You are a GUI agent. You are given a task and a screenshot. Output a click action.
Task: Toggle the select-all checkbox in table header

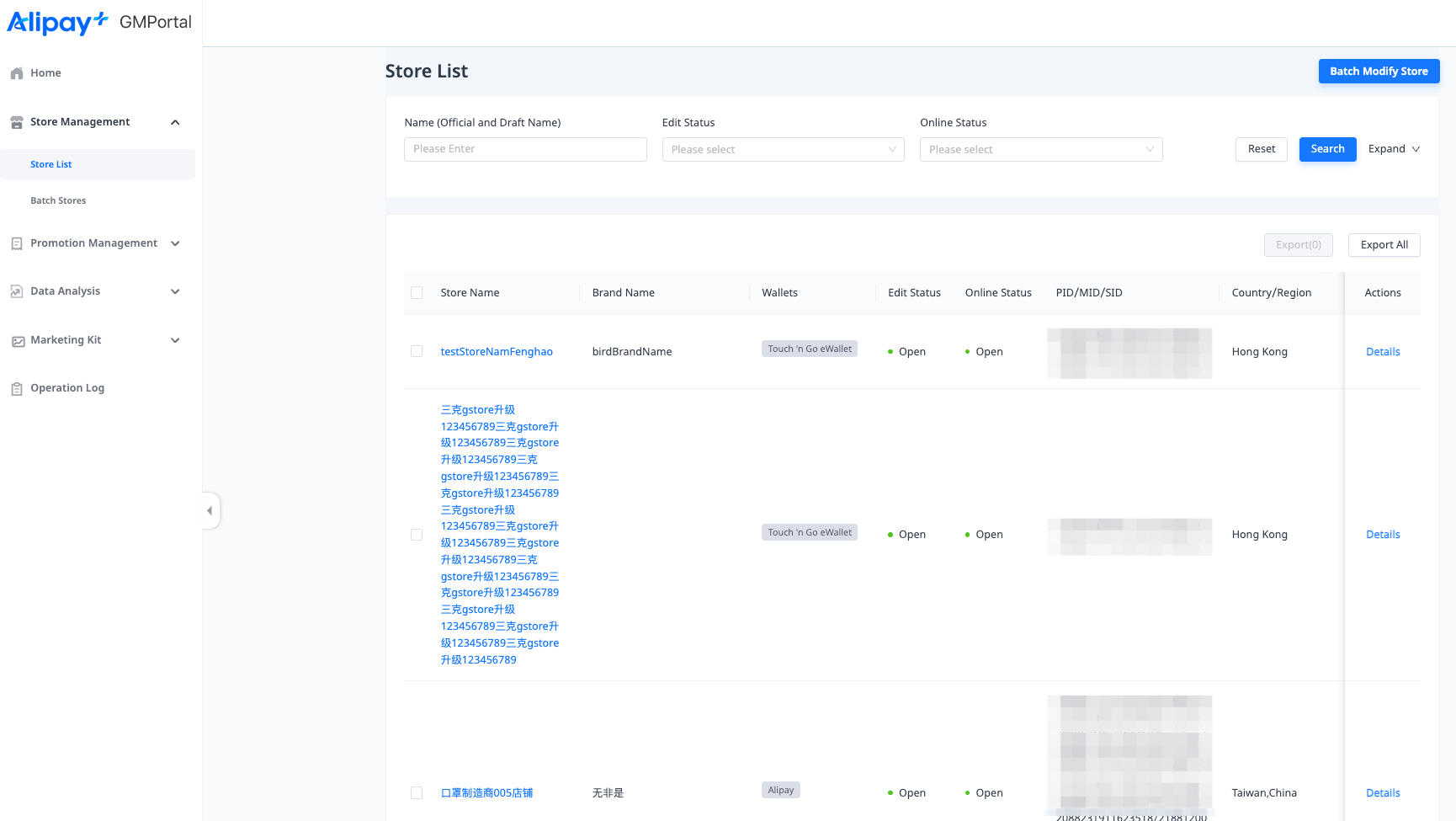(x=417, y=293)
